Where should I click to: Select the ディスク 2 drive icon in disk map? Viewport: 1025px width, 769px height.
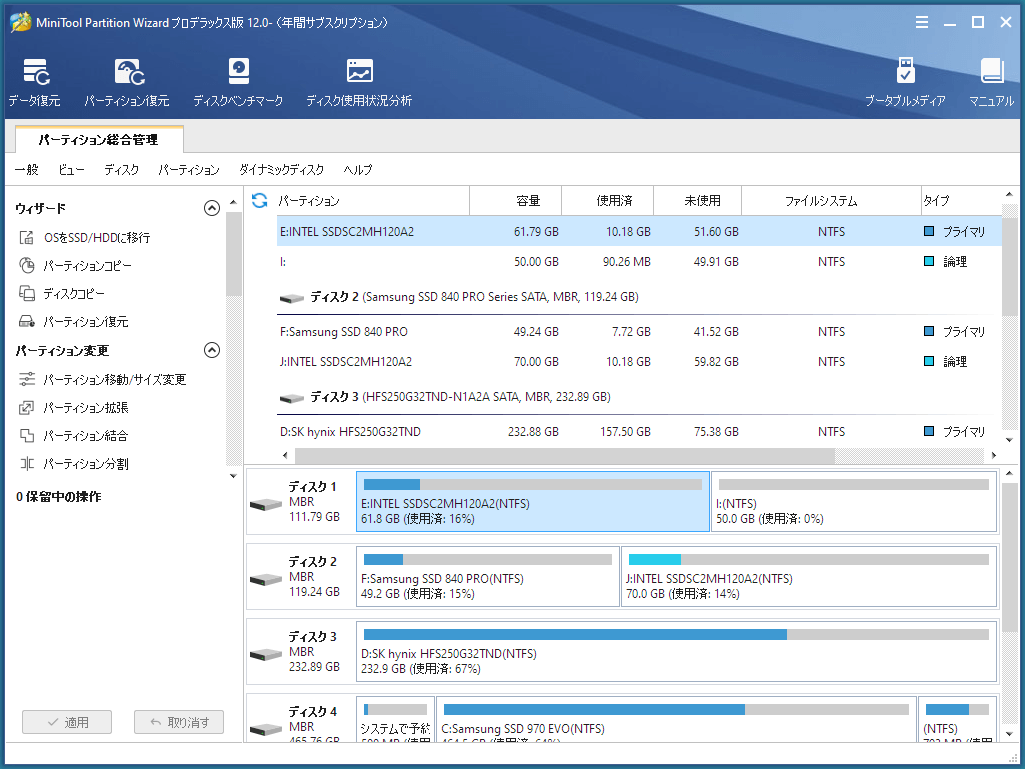pyautogui.click(x=266, y=579)
